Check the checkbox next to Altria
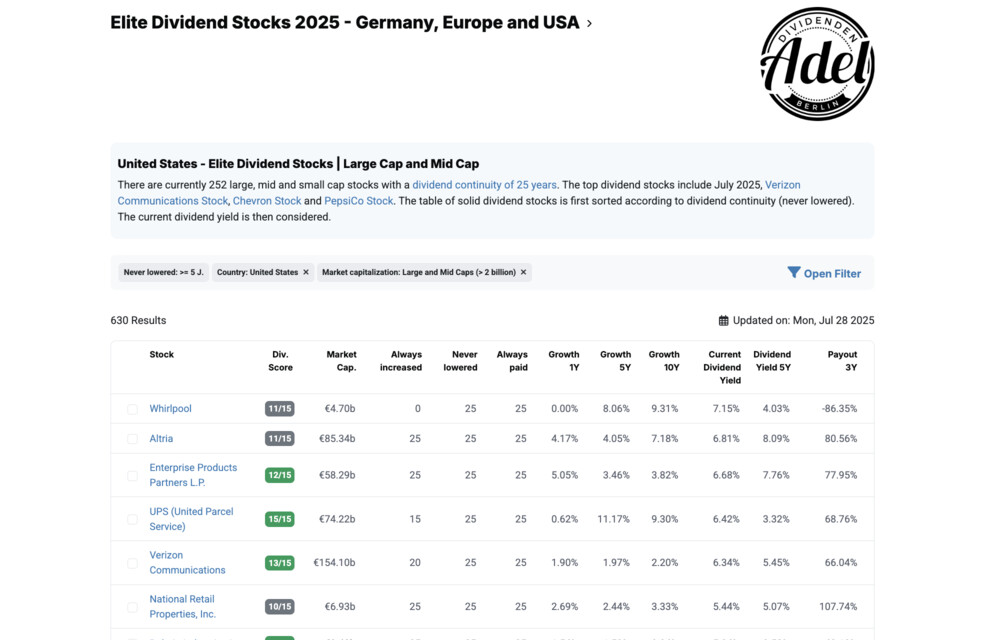Image resolution: width=988 pixels, height=640 pixels. coord(132,438)
